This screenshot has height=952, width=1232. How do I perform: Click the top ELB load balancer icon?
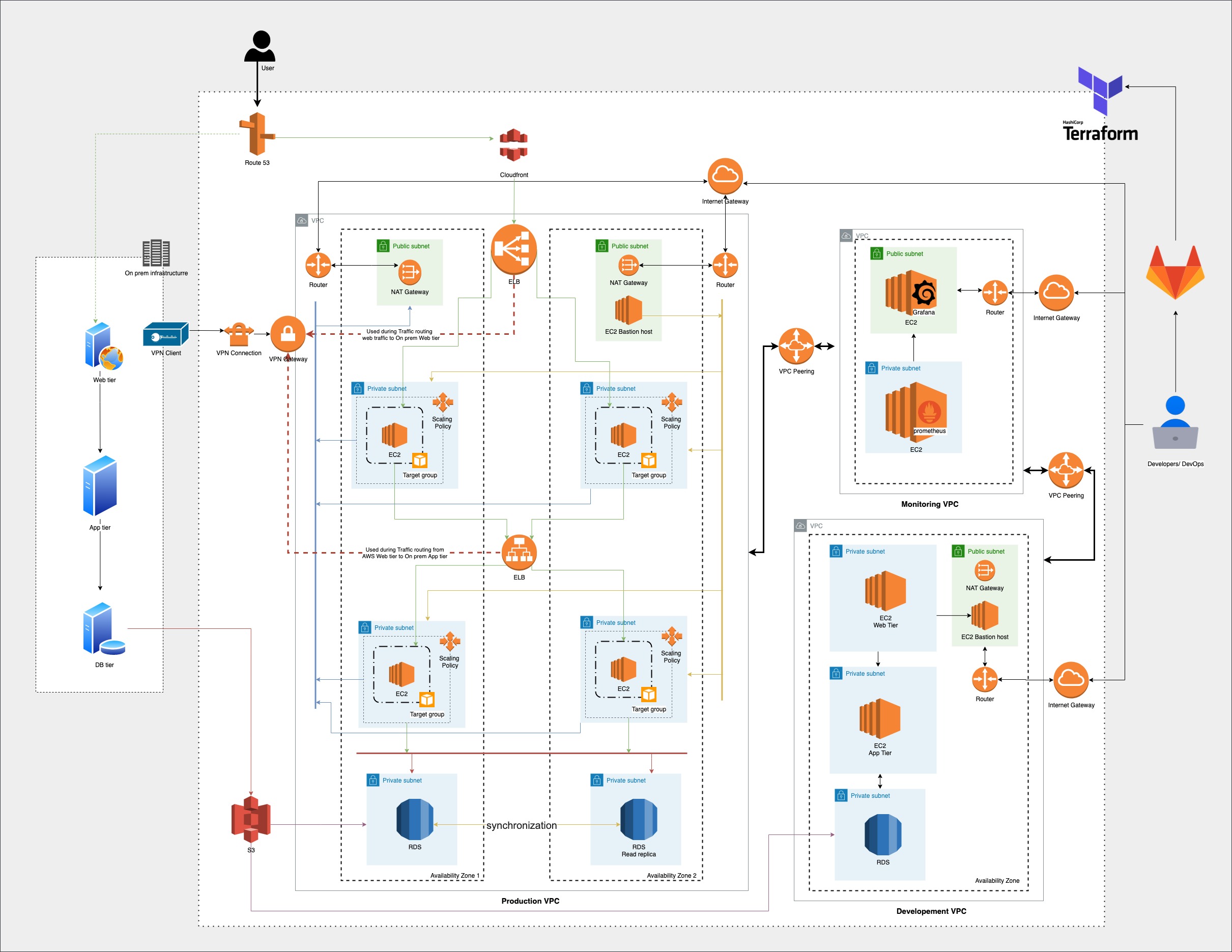[x=514, y=248]
